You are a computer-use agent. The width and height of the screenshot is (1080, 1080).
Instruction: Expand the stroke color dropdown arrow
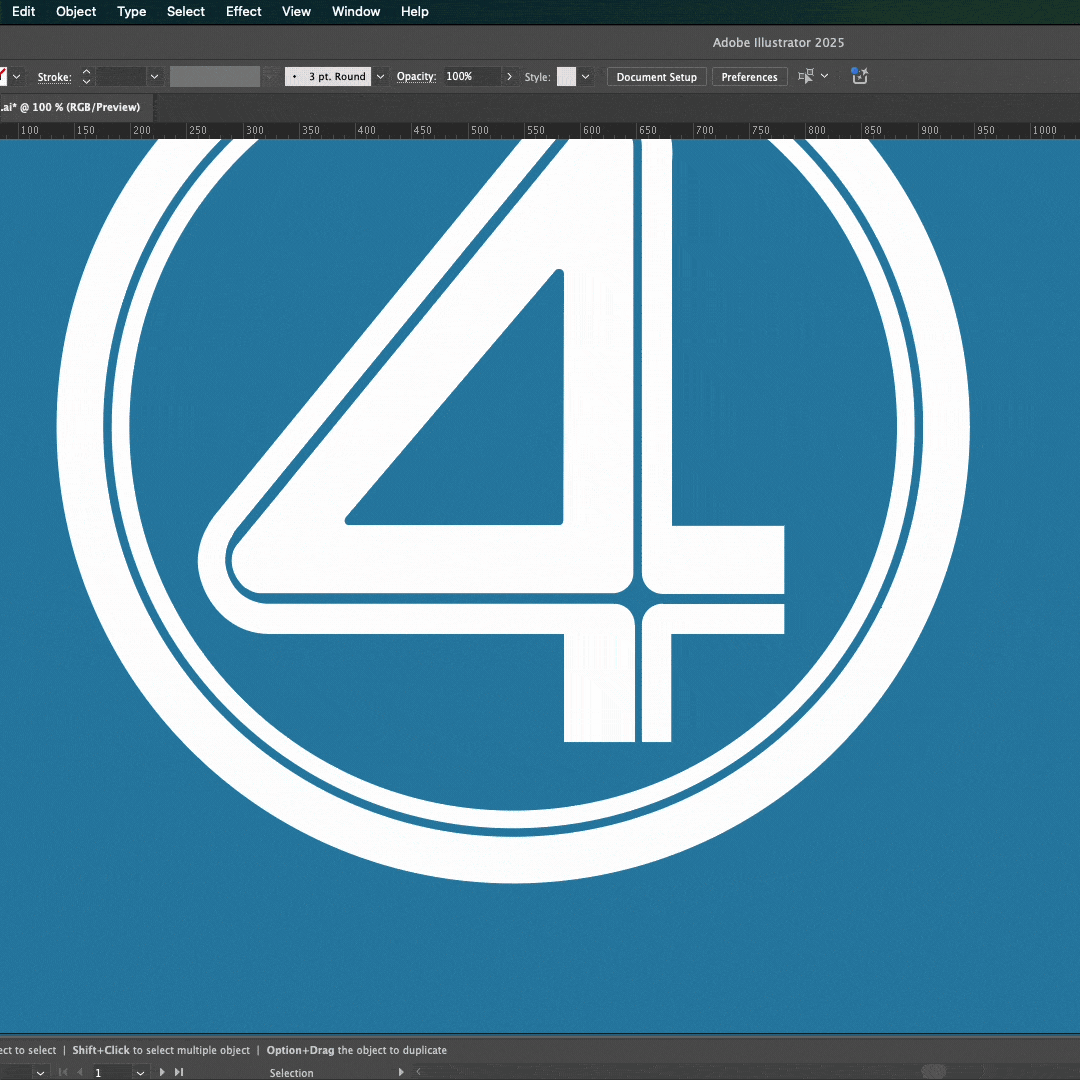[17, 76]
